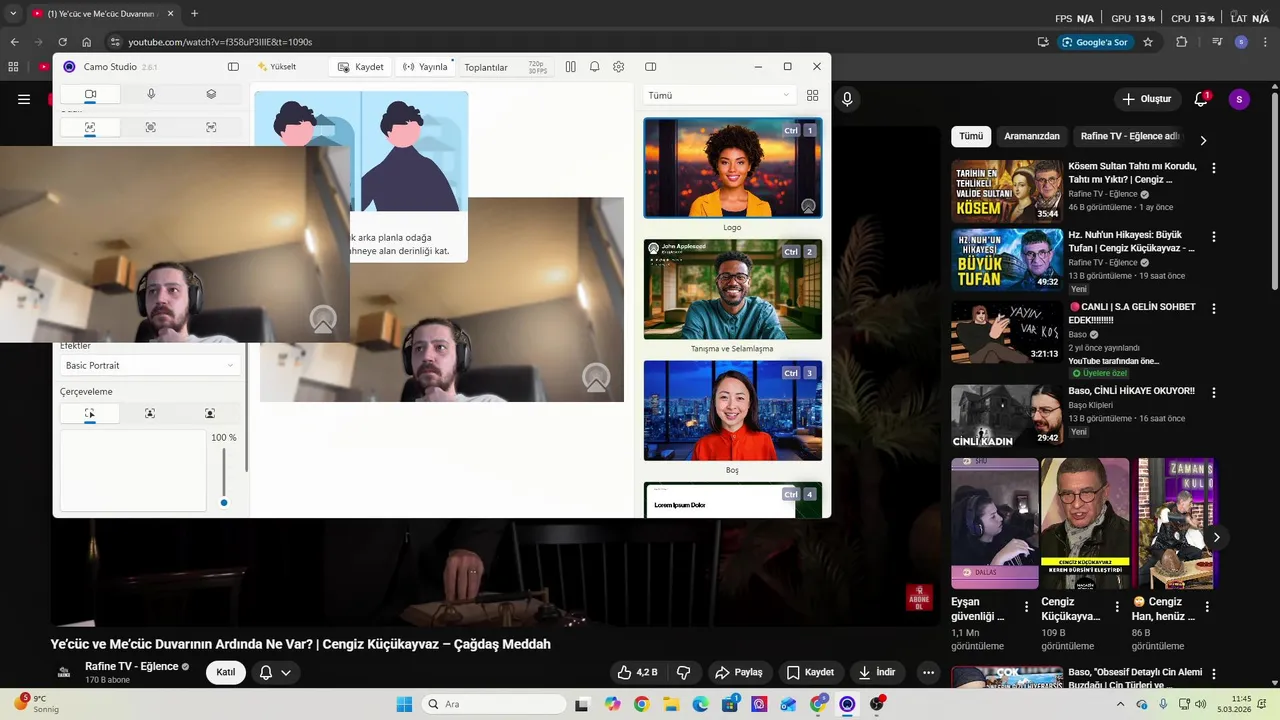Screen dimensions: 1280x720
Task: Open Kösem Sultan video recommendation
Action: click(1007, 191)
